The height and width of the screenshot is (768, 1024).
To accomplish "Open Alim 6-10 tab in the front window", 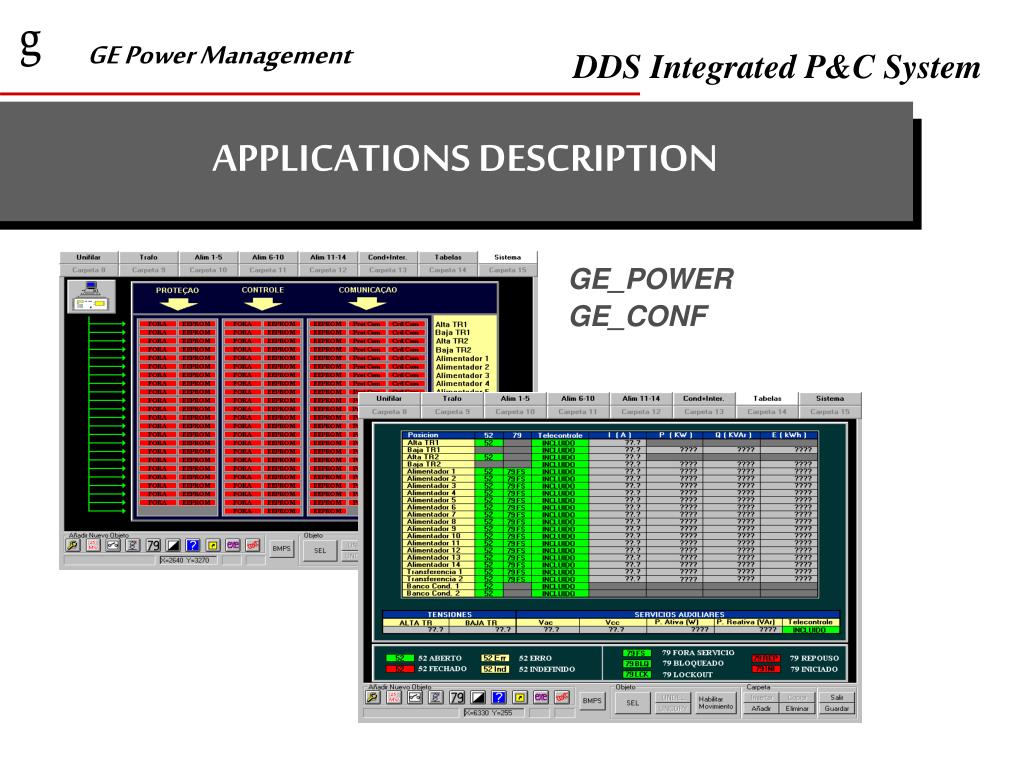I will pos(578,398).
